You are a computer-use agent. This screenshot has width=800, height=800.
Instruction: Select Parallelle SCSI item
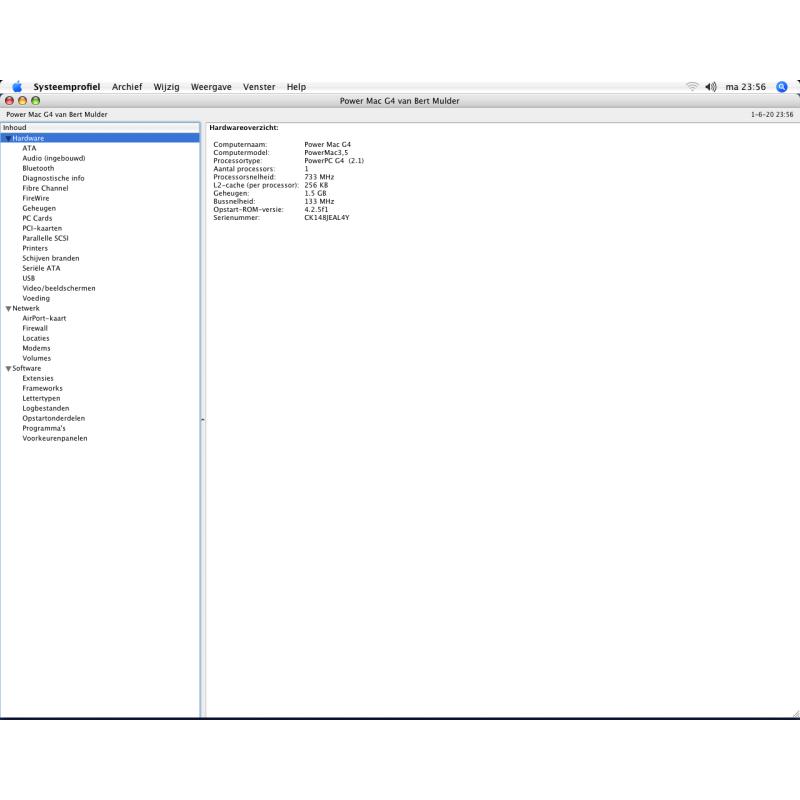[45, 238]
